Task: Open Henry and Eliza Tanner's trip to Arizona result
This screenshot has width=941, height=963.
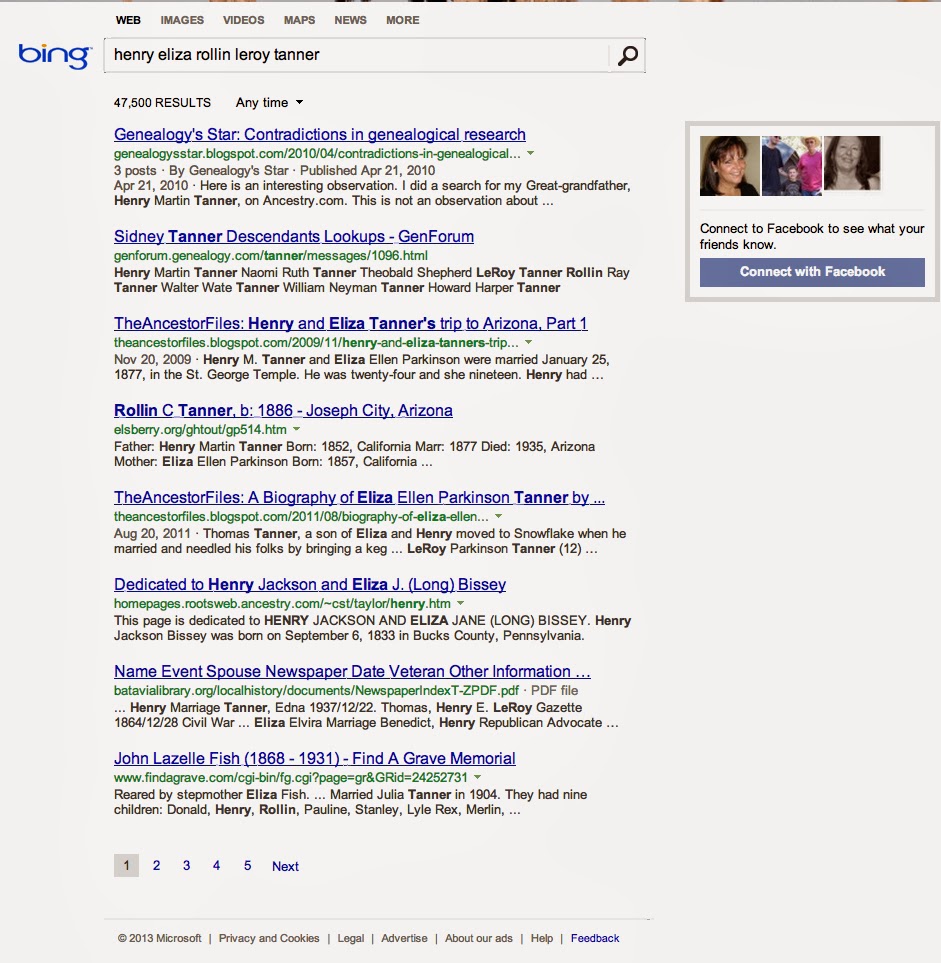Action: (x=351, y=324)
